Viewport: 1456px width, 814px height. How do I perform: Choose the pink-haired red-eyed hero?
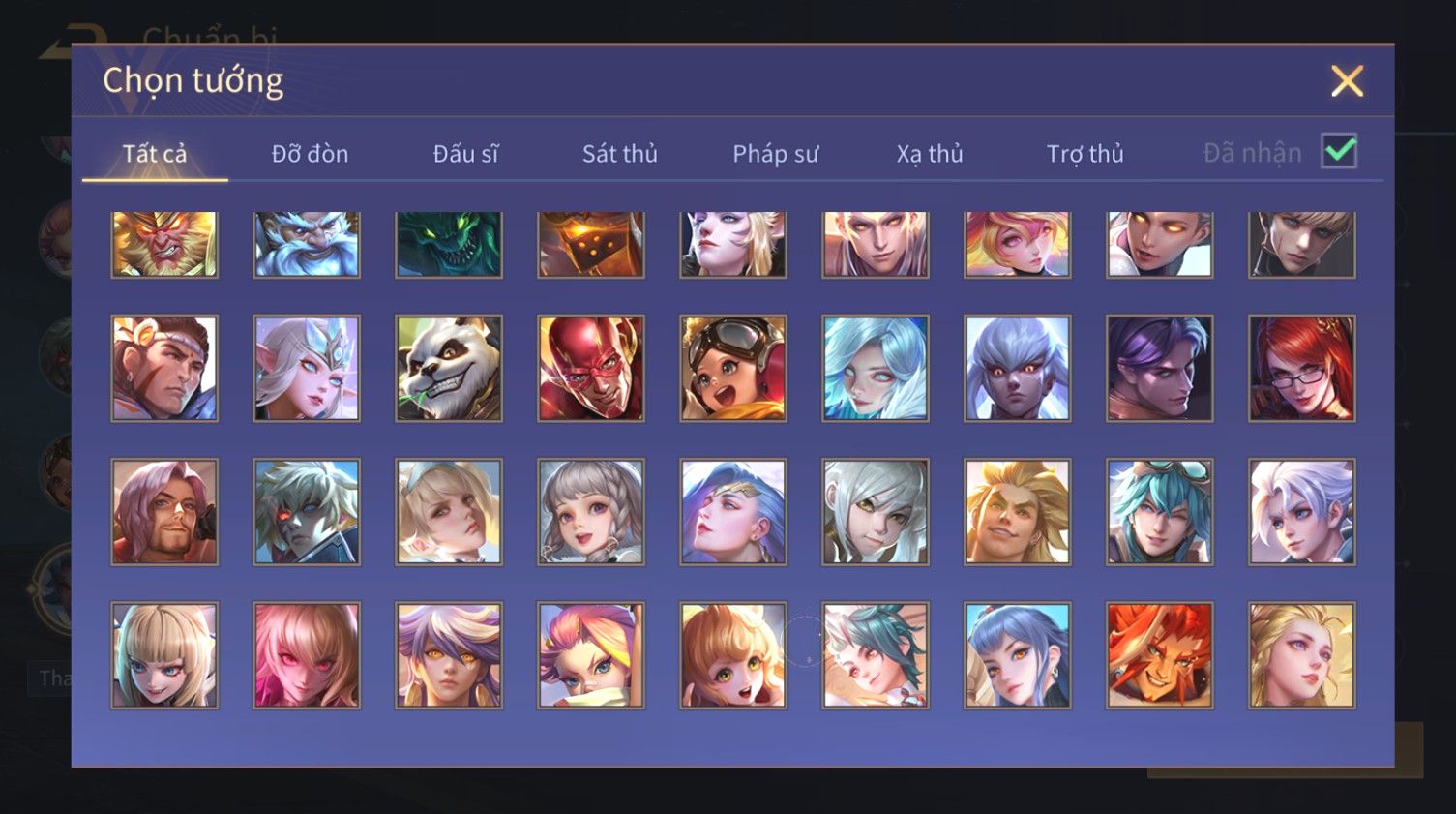click(x=307, y=655)
